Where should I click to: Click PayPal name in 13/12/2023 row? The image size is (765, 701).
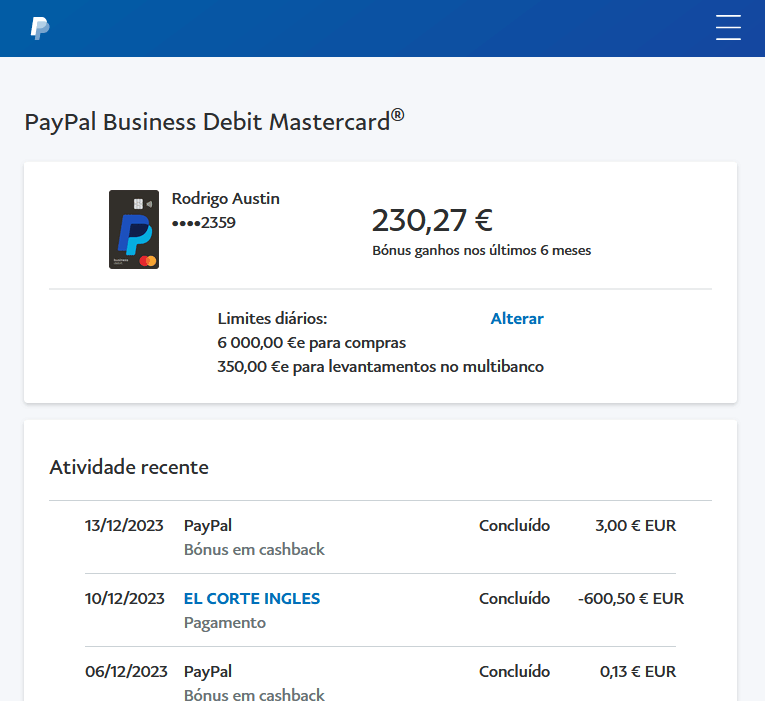coord(207,526)
